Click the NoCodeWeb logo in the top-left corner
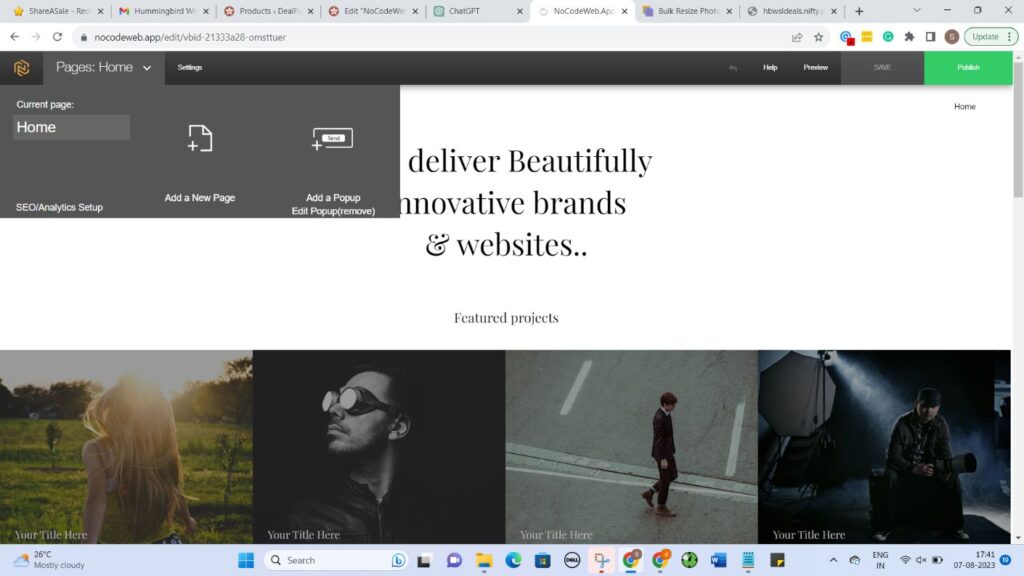Viewport: 1024px width, 576px height. (x=20, y=67)
